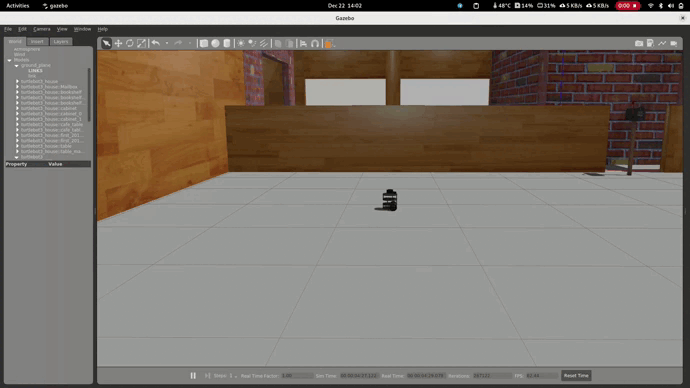Change view angle with orange cube icon
Screen dimensions: 690x388
329,43
